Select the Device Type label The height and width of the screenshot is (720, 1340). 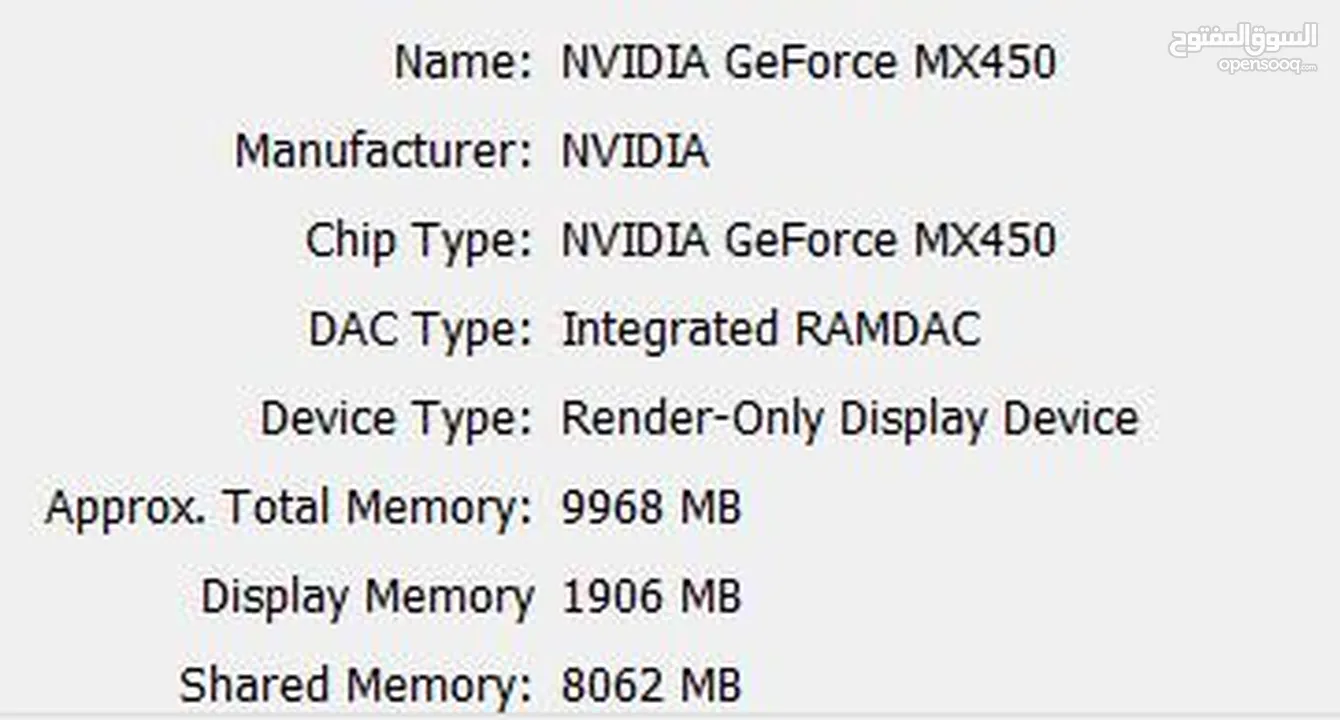coord(396,419)
